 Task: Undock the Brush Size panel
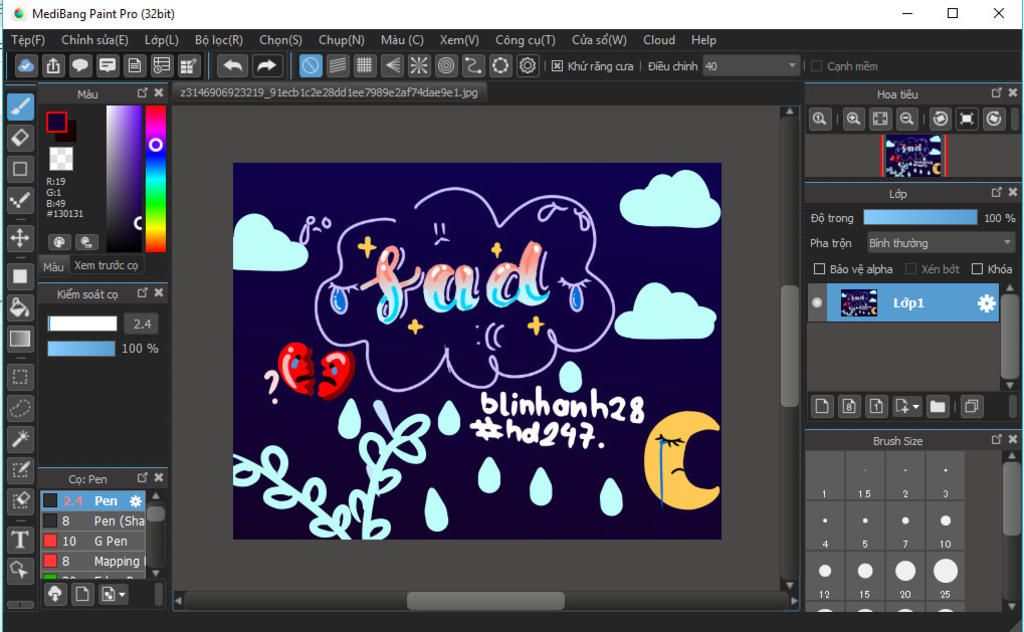(x=996, y=439)
